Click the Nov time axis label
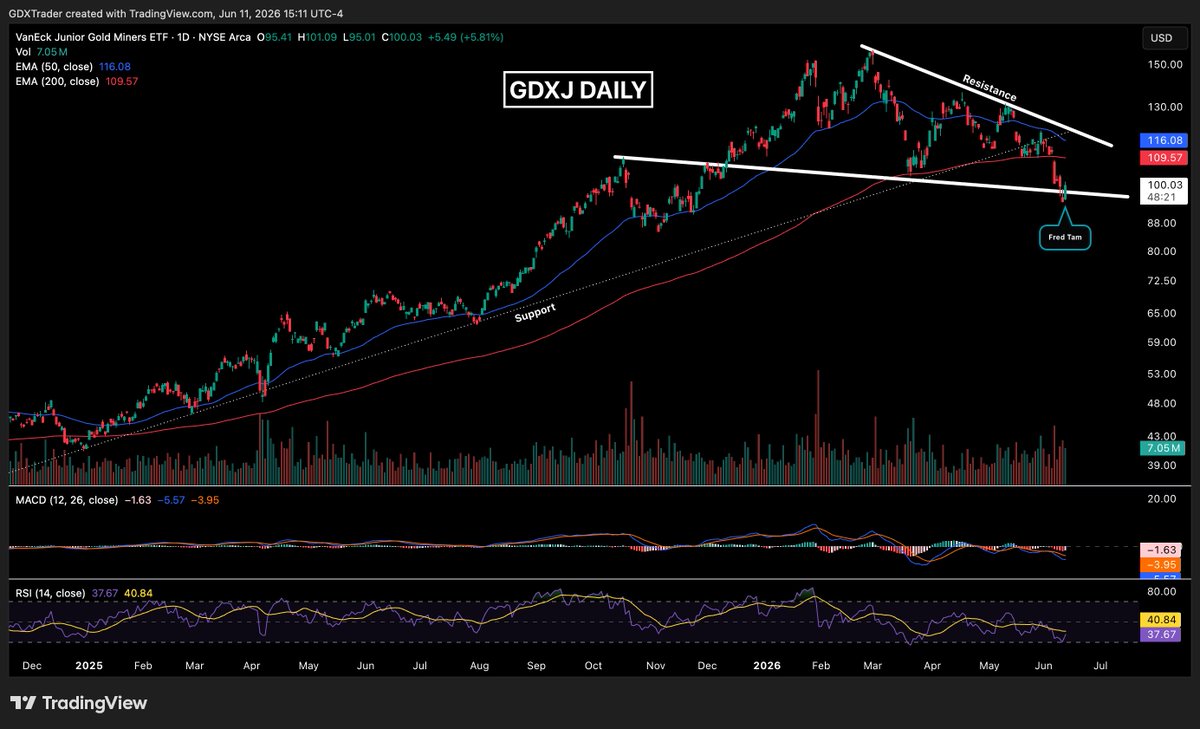This screenshot has height=729, width=1200. [x=655, y=664]
